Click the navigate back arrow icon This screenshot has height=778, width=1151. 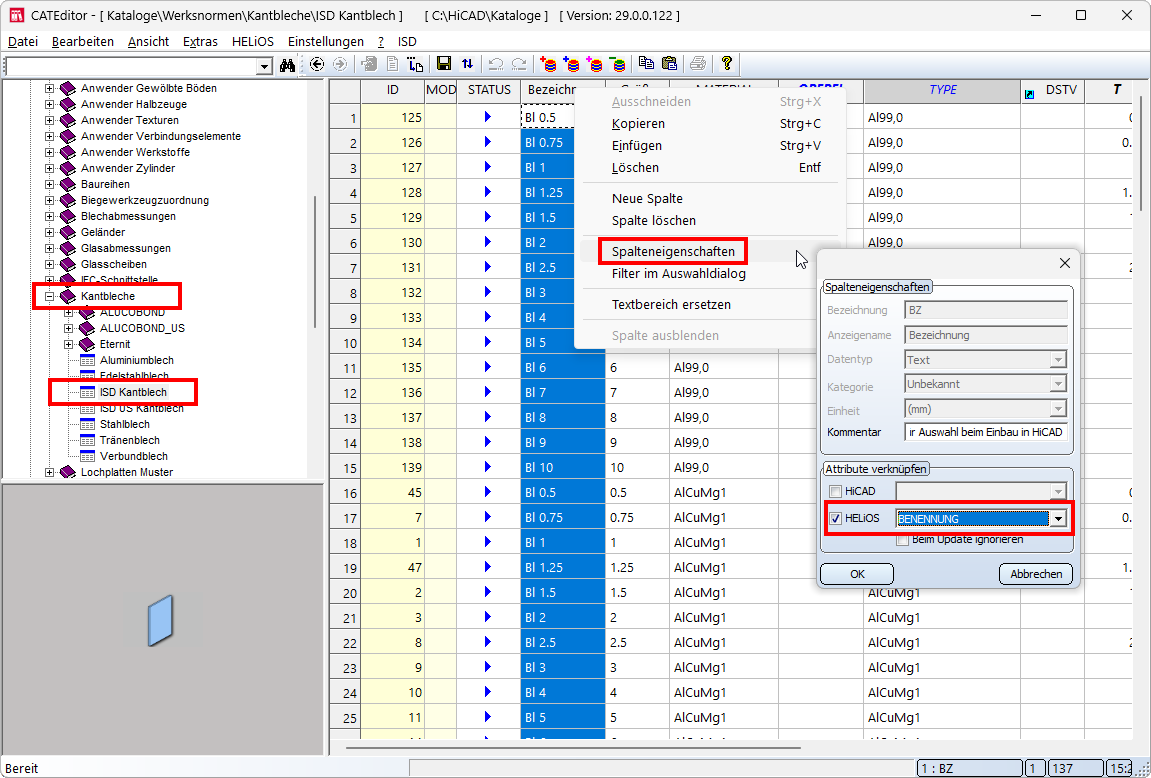(317, 64)
